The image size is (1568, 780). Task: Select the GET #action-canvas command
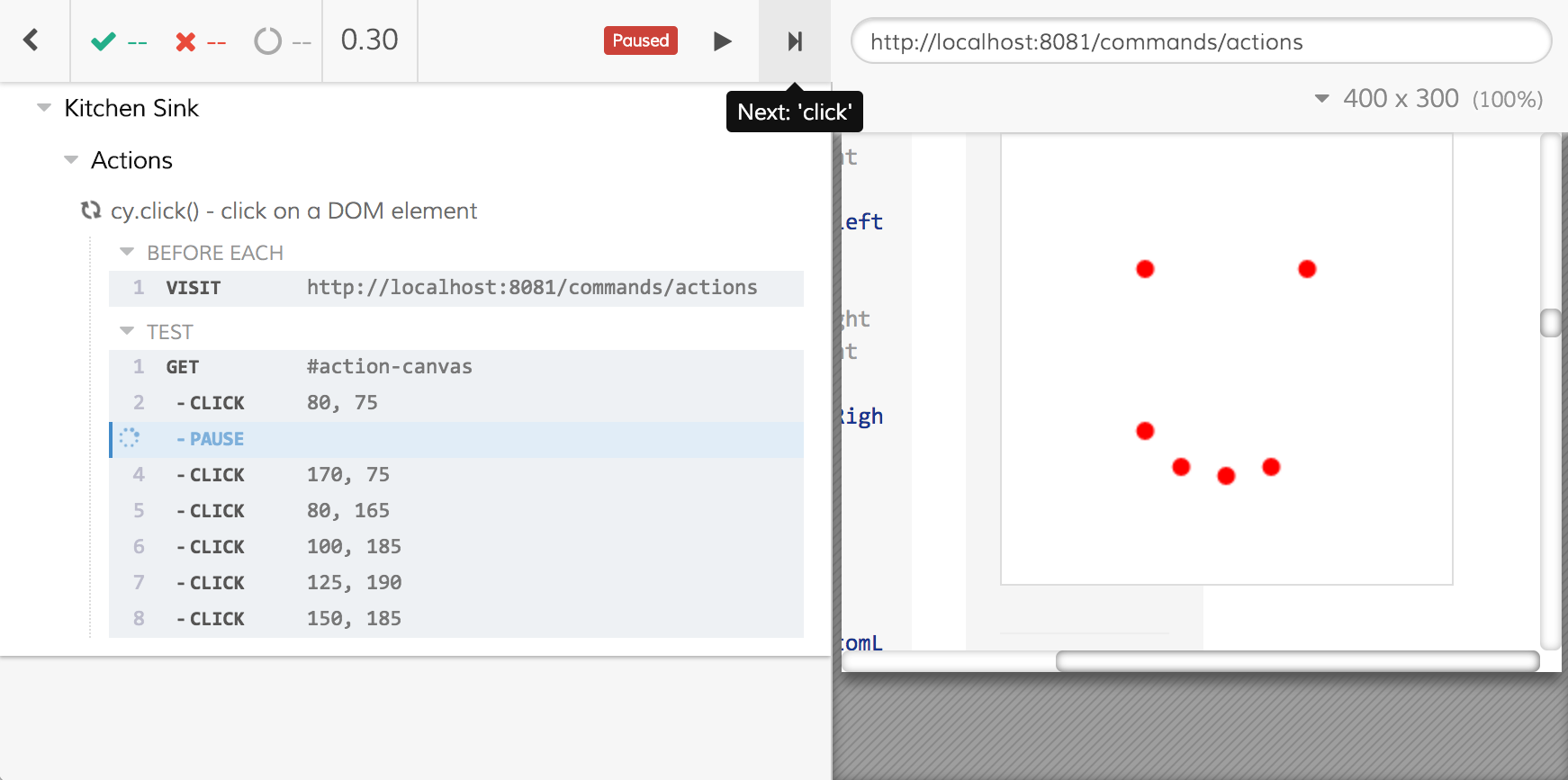click(455, 367)
